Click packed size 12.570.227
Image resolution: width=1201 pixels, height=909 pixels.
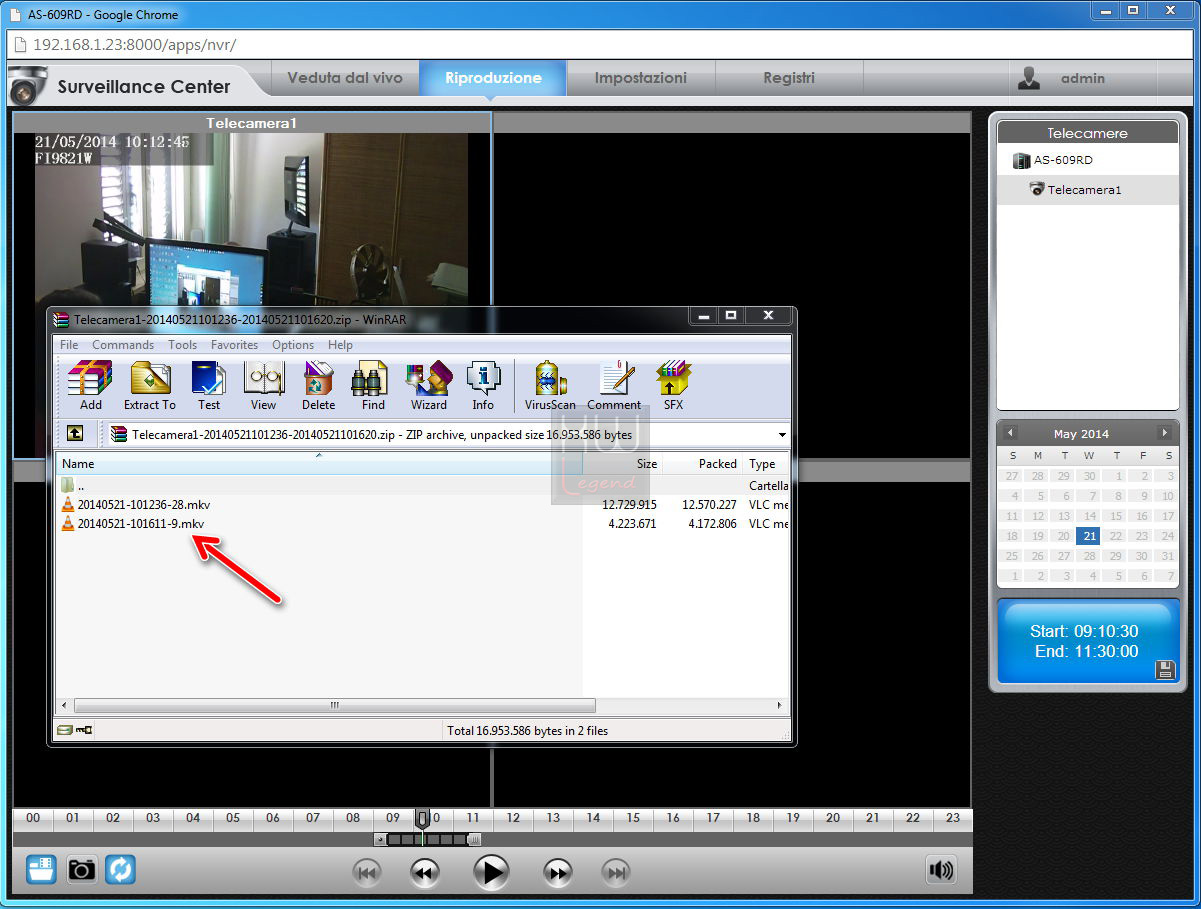coord(709,505)
